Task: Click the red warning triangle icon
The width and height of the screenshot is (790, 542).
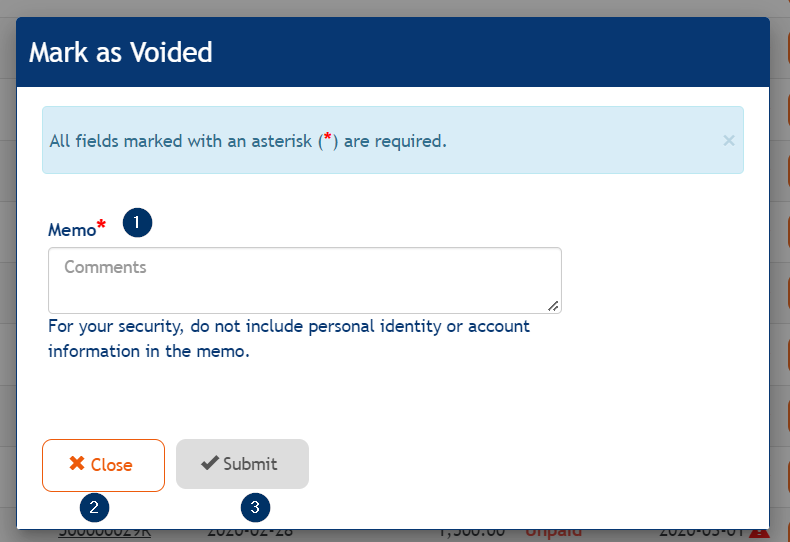Action: coord(758,533)
